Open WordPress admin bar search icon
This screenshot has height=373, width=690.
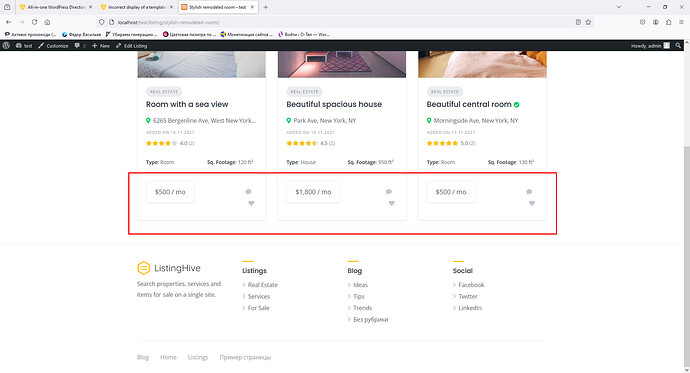[678, 45]
